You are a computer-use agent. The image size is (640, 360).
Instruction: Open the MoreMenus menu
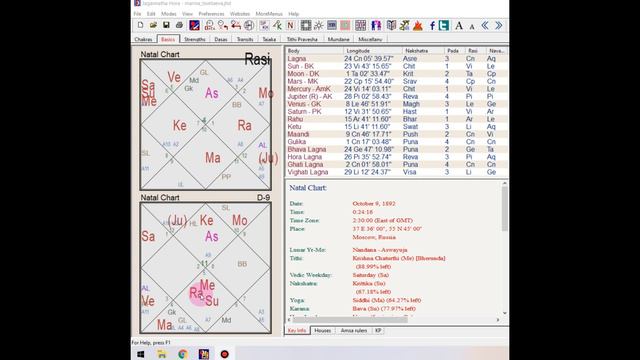(x=269, y=13)
